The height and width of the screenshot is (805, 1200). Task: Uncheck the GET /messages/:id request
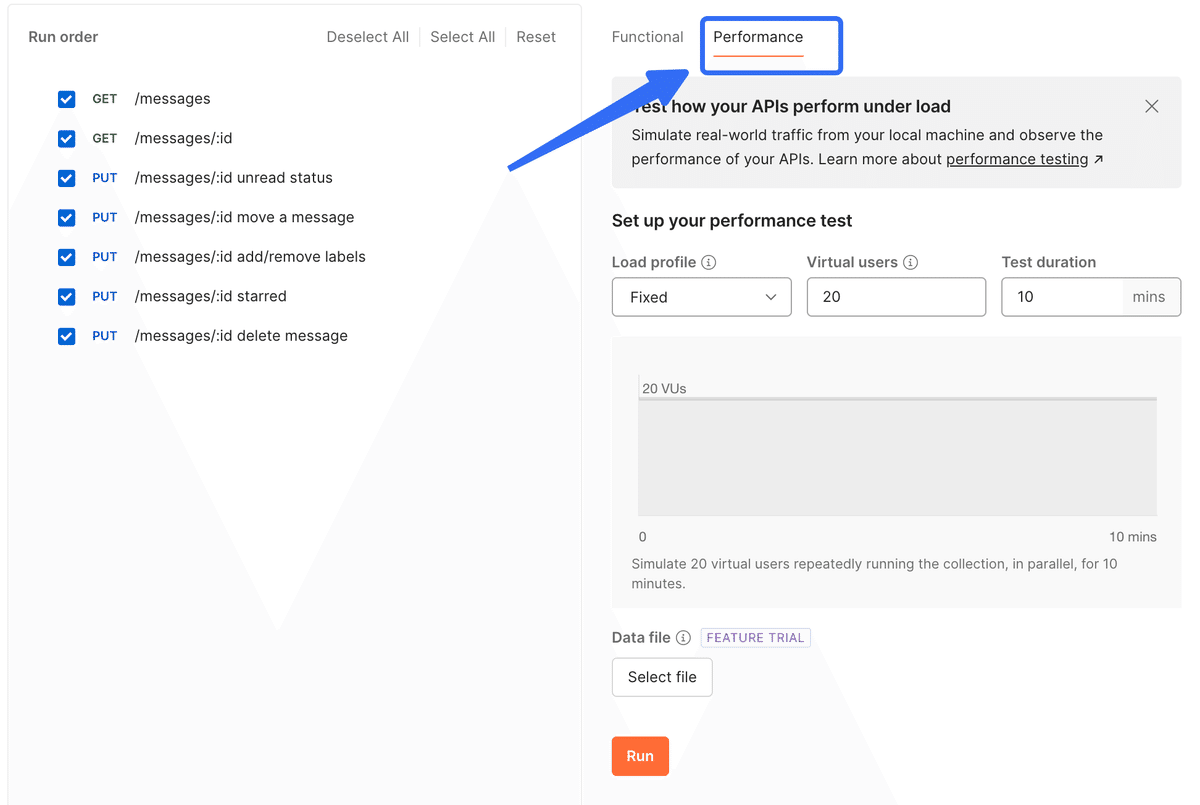67,138
